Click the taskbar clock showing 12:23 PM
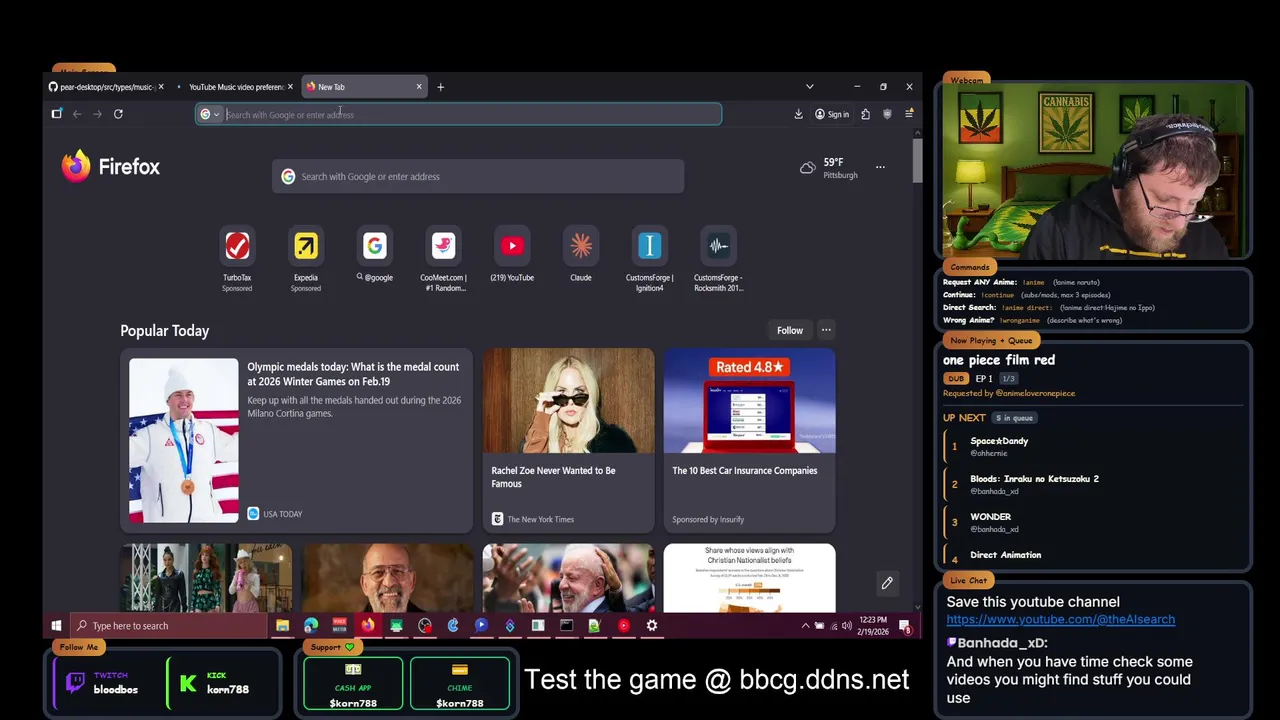 pos(873,626)
